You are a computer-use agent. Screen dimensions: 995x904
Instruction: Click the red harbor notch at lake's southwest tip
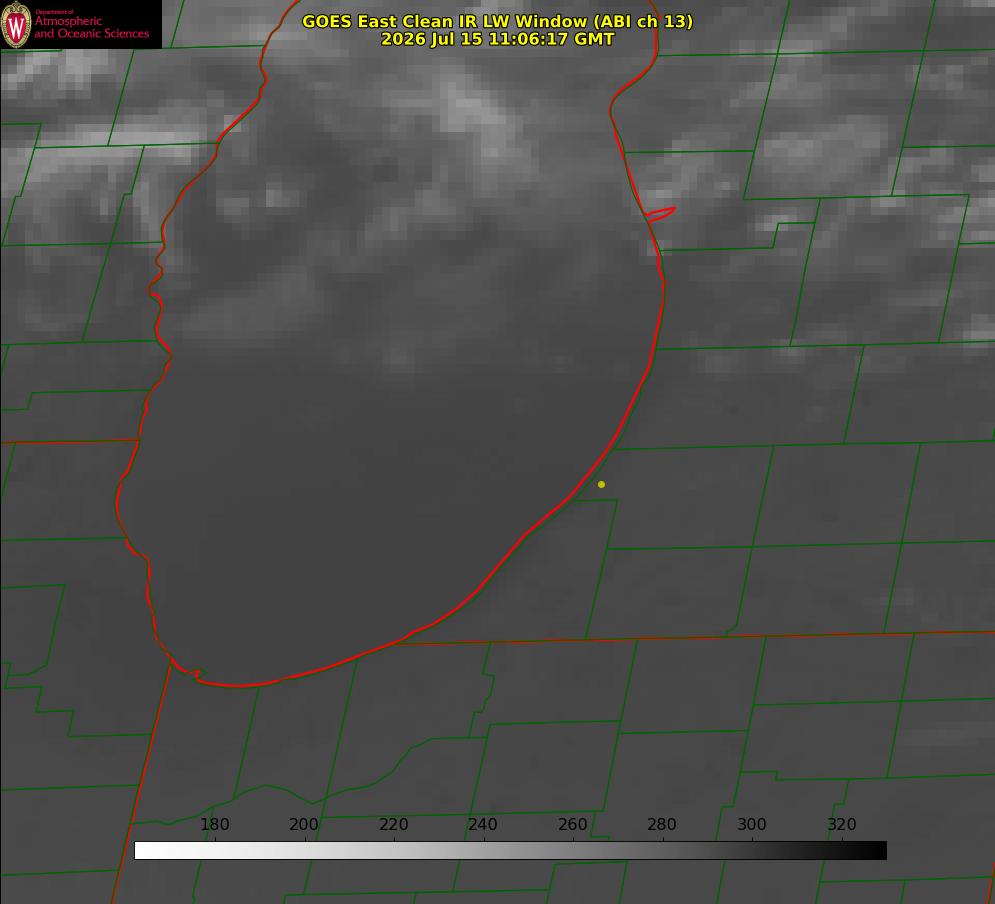click(195, 673)
